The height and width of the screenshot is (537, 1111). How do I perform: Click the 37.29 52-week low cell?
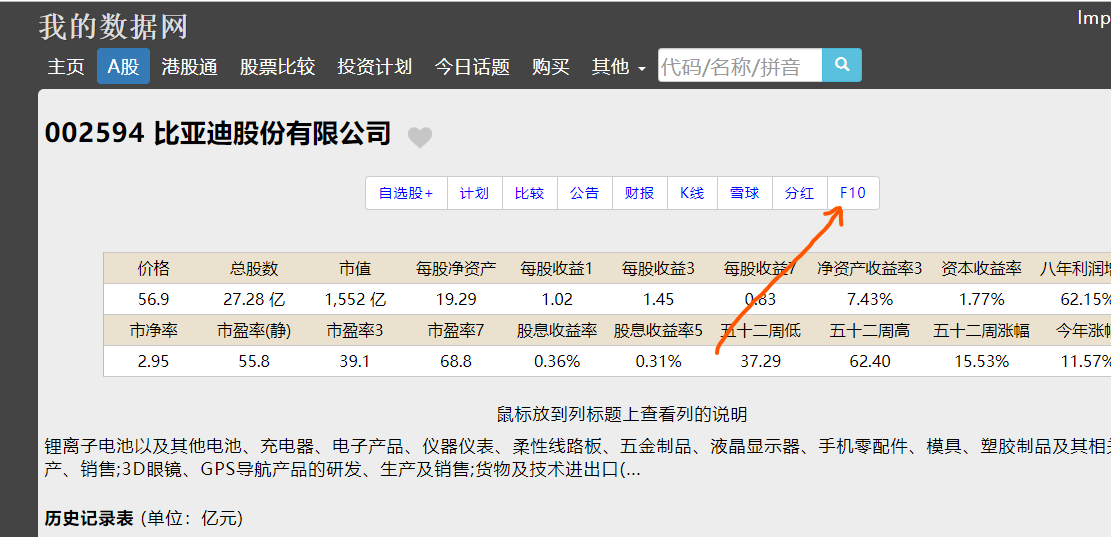(760, 361)
